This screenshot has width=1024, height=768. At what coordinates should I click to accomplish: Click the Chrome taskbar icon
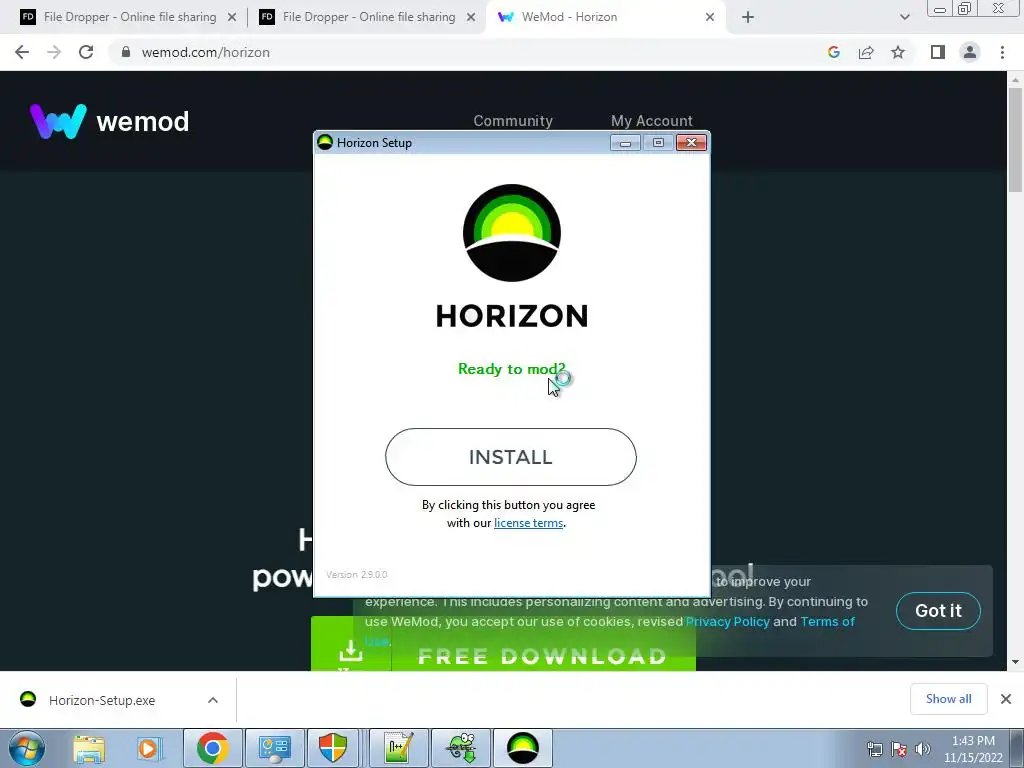(x=213, y=748)
